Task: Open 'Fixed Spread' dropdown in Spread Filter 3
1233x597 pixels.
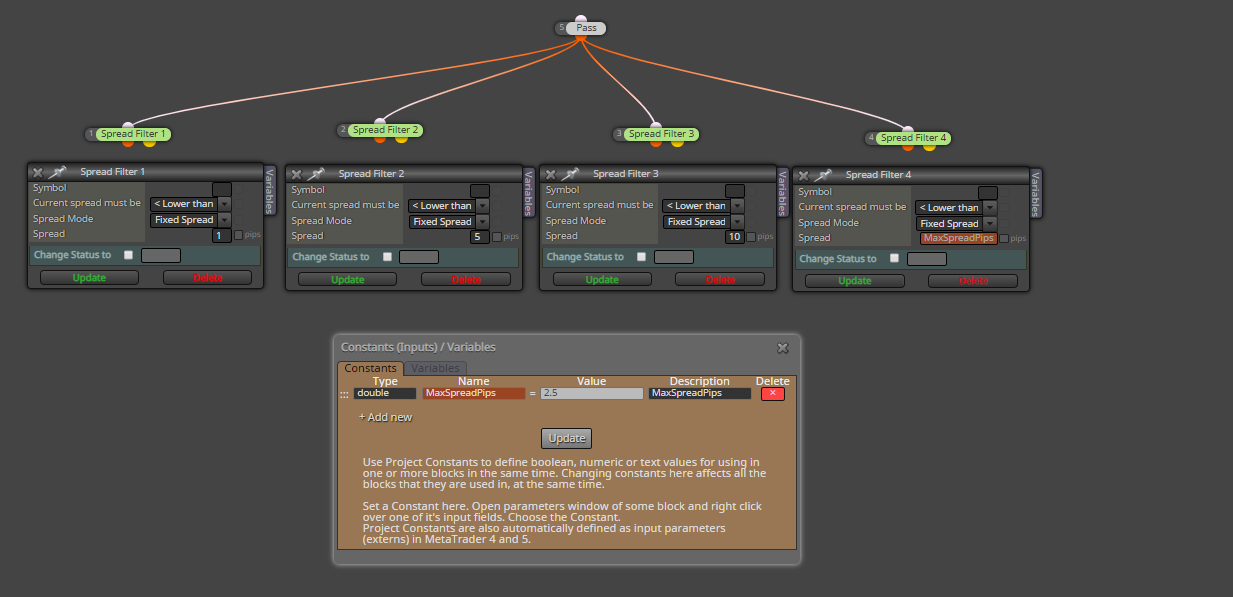Action: pos(703,222)
